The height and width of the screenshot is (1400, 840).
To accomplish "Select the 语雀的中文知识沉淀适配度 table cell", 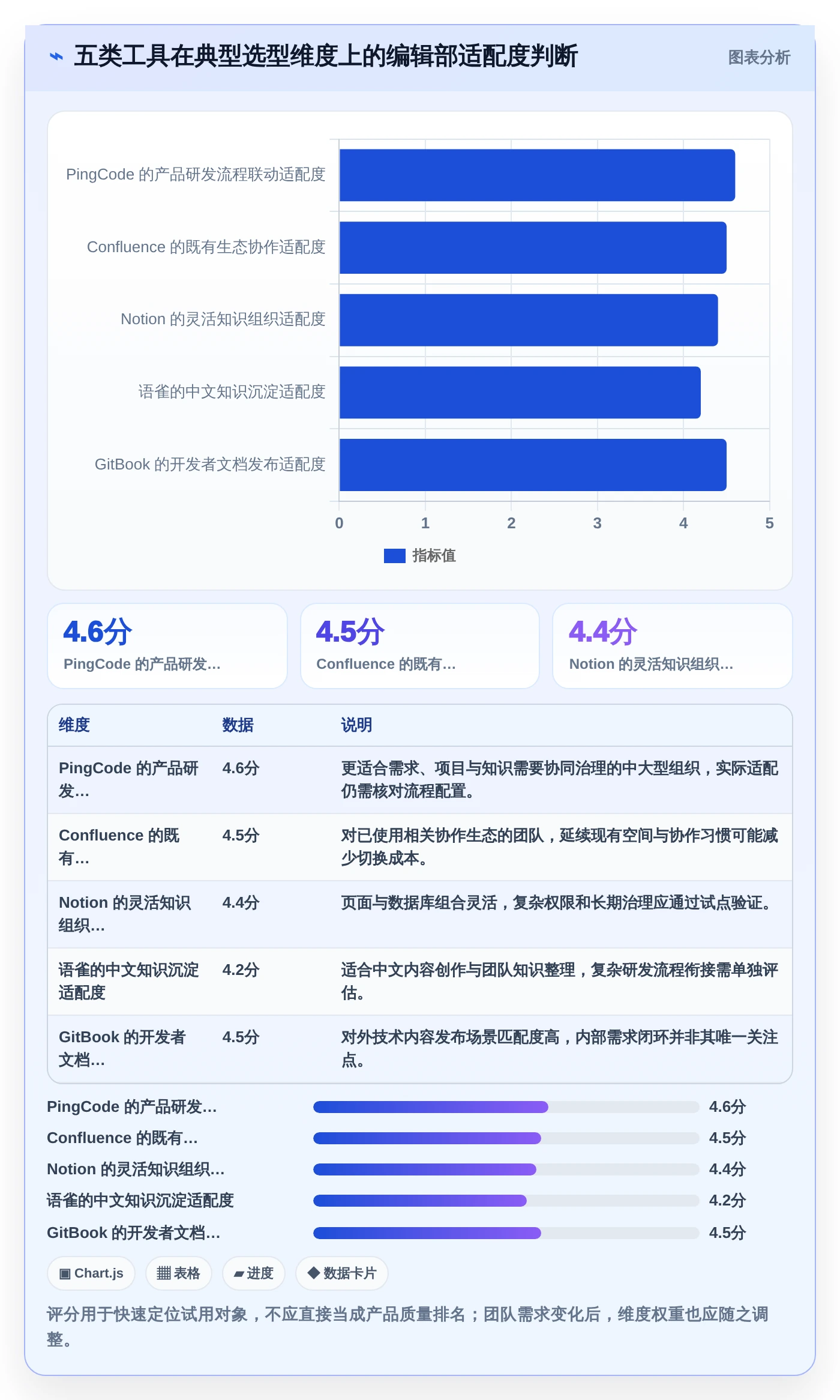I will (130, 982).
